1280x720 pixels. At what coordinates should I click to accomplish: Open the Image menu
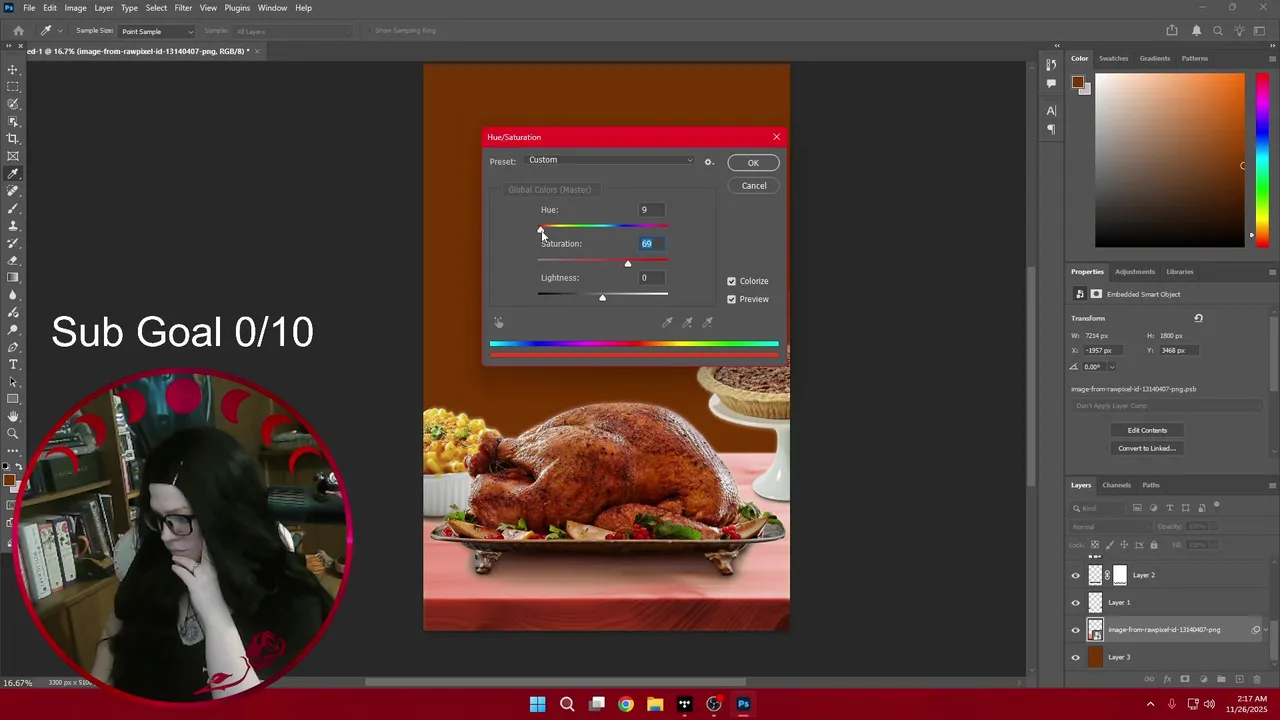click(75, 8)
